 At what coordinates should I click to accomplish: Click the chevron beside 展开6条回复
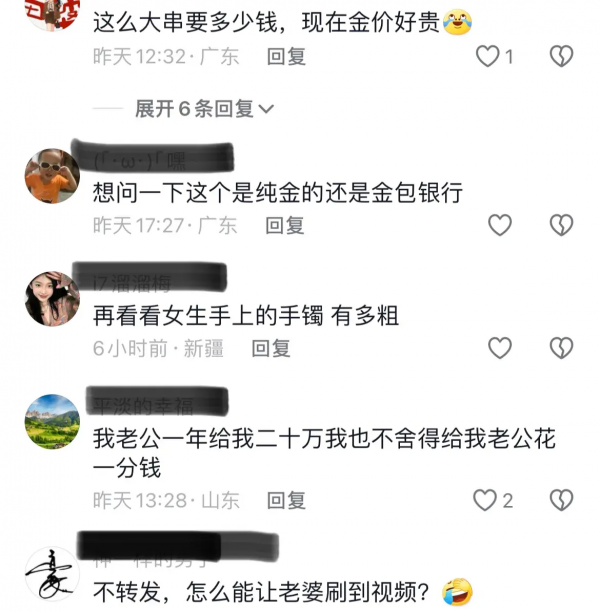click(x=266, y=109)
